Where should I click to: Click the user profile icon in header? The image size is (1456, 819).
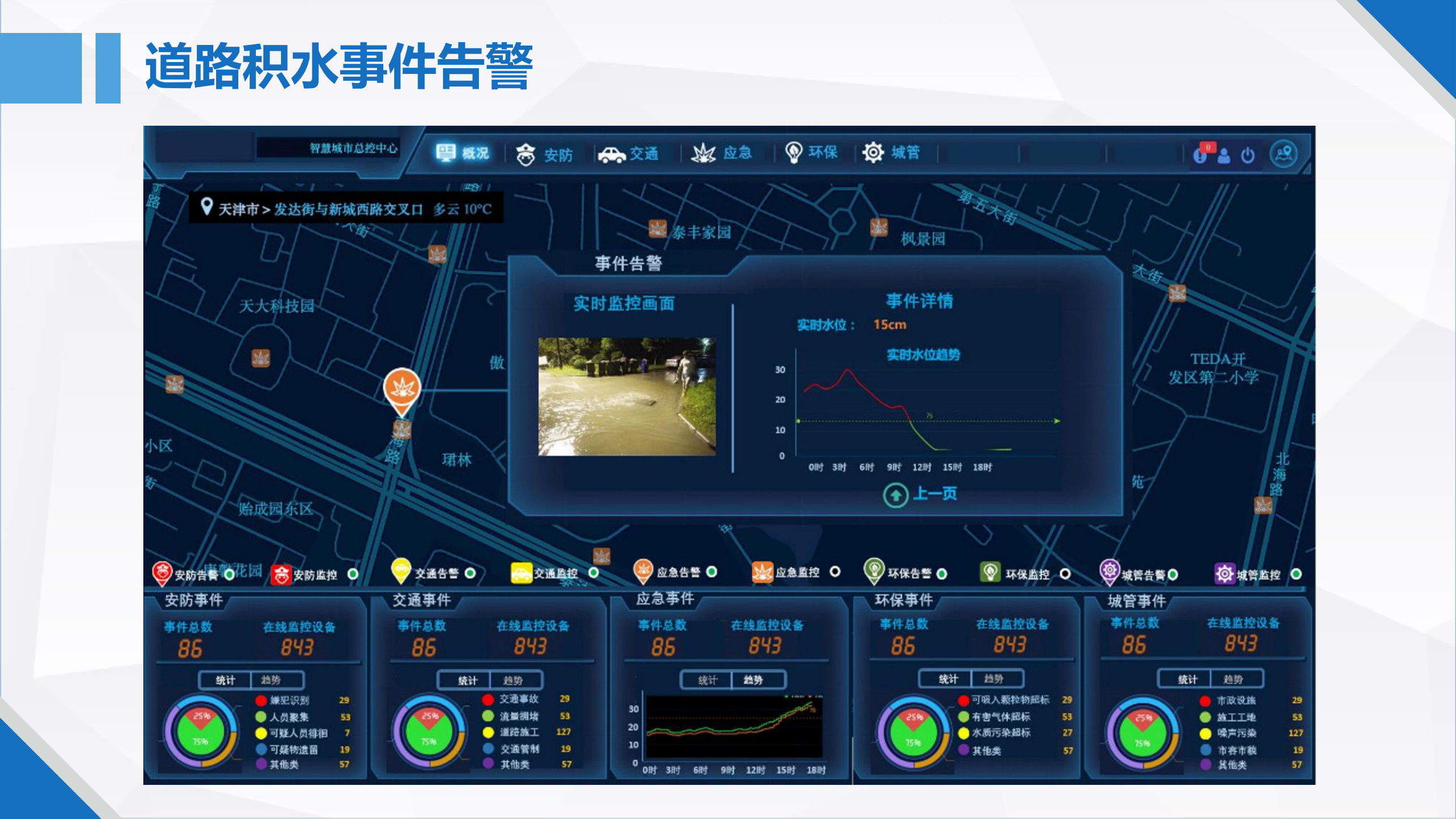[x=1224, y=155]
